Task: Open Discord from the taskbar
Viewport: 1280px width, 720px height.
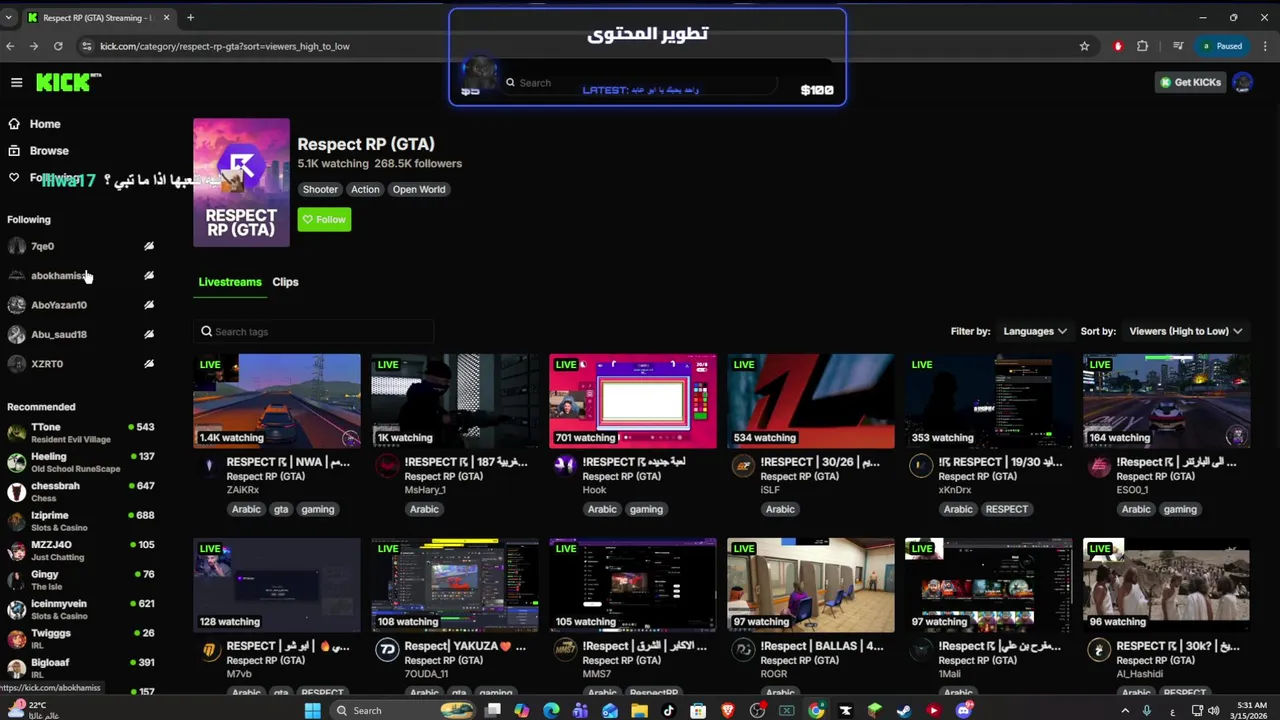Action: pos(963,710)
